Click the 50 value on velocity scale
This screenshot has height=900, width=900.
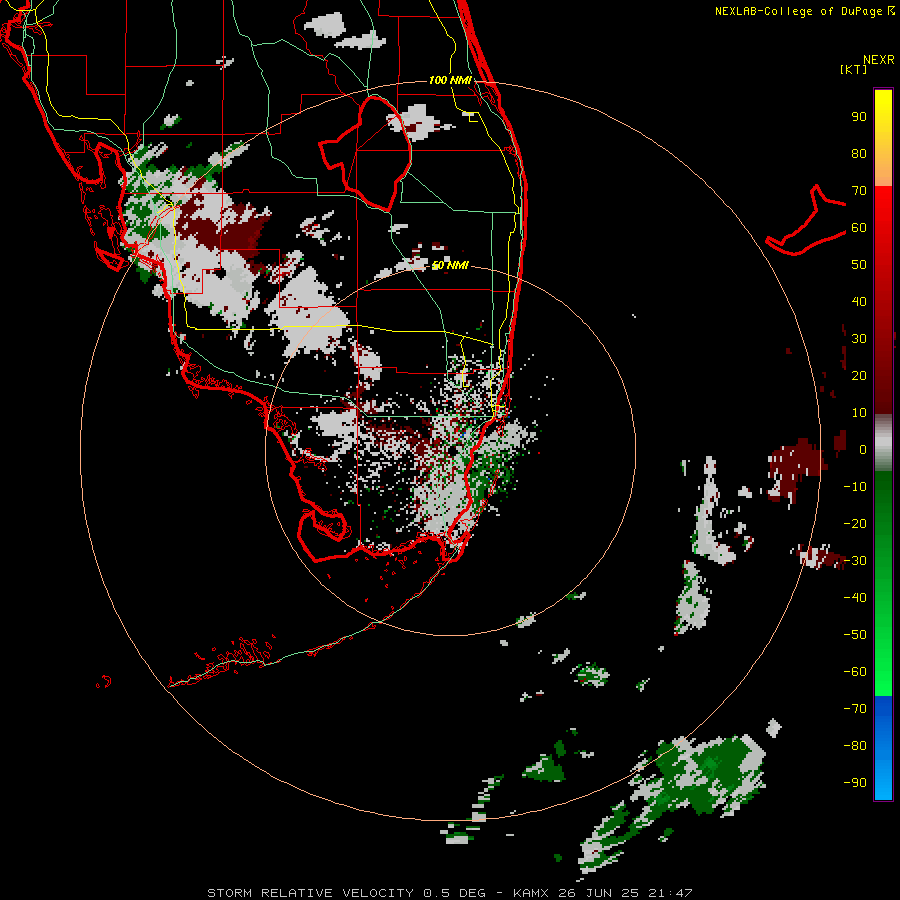pos(859,265)
